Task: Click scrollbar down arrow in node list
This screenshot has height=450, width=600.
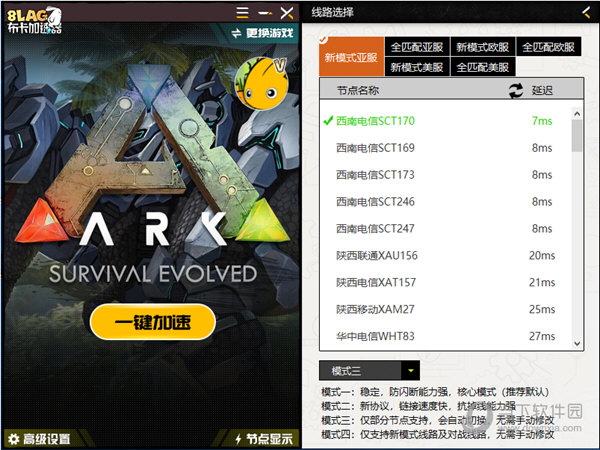Action: 577,343
